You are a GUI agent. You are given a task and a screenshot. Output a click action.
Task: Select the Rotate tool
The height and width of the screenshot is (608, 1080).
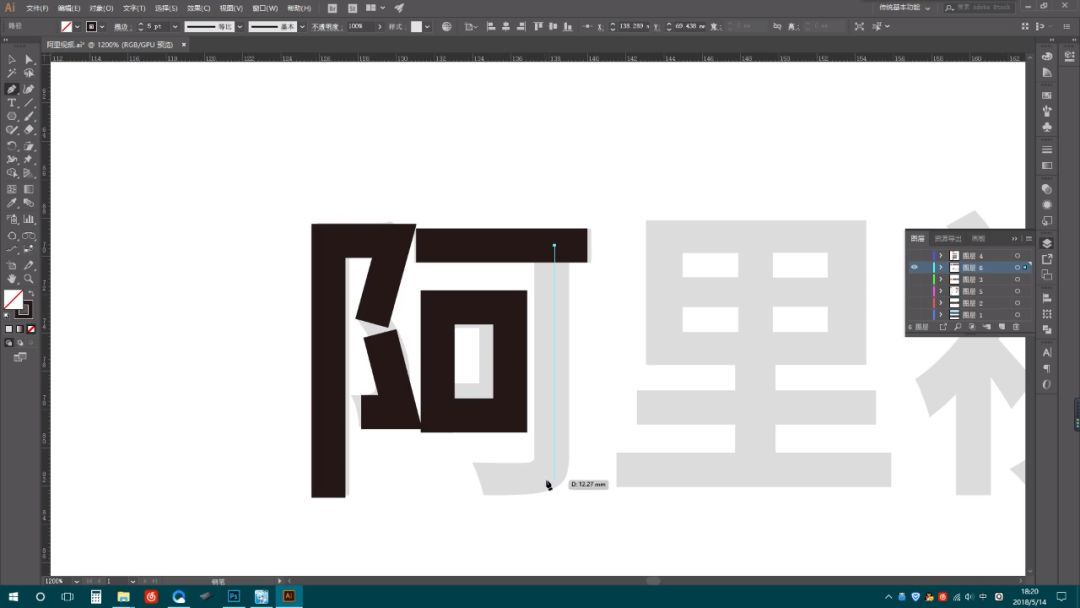12,146
